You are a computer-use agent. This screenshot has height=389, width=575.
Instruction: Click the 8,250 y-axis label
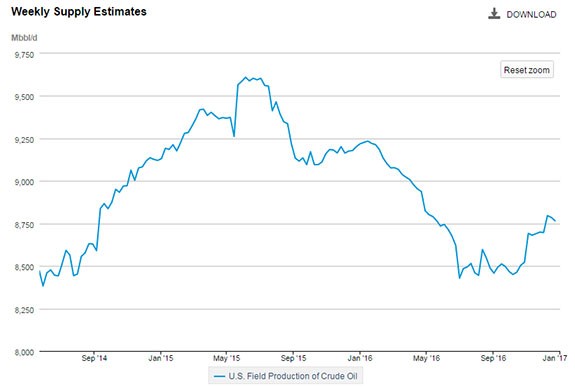[x=24, y=310]
